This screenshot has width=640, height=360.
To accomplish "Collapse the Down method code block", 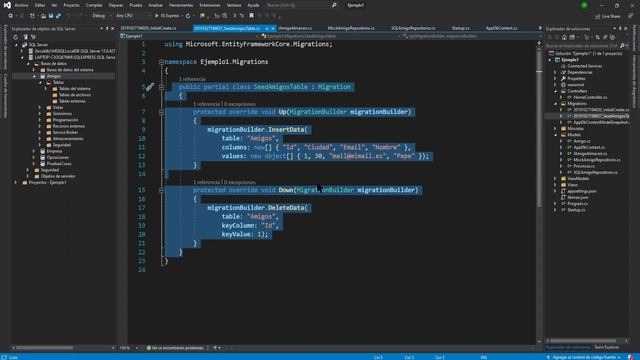I will (x=162, y=190).
